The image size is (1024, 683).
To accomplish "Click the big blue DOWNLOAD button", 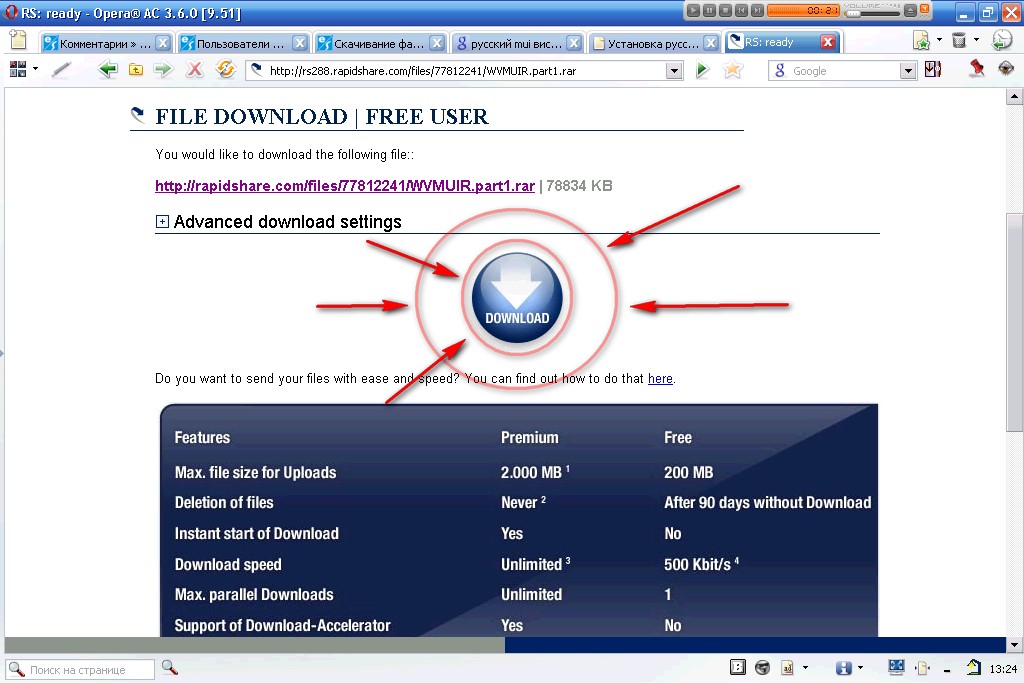I will click(517, 298).
